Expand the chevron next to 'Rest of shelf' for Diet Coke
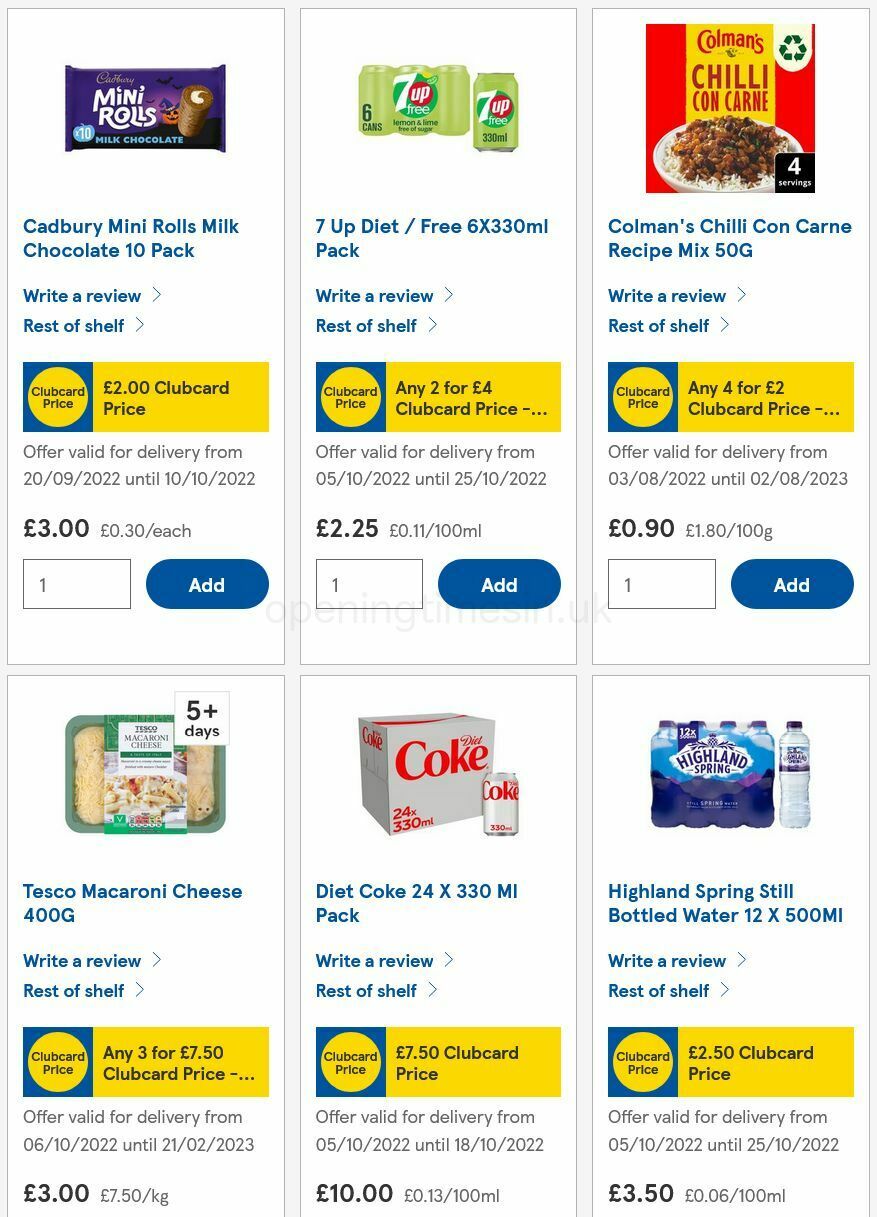This screenshot has height=1217, width=877. [x=432, y=990]
